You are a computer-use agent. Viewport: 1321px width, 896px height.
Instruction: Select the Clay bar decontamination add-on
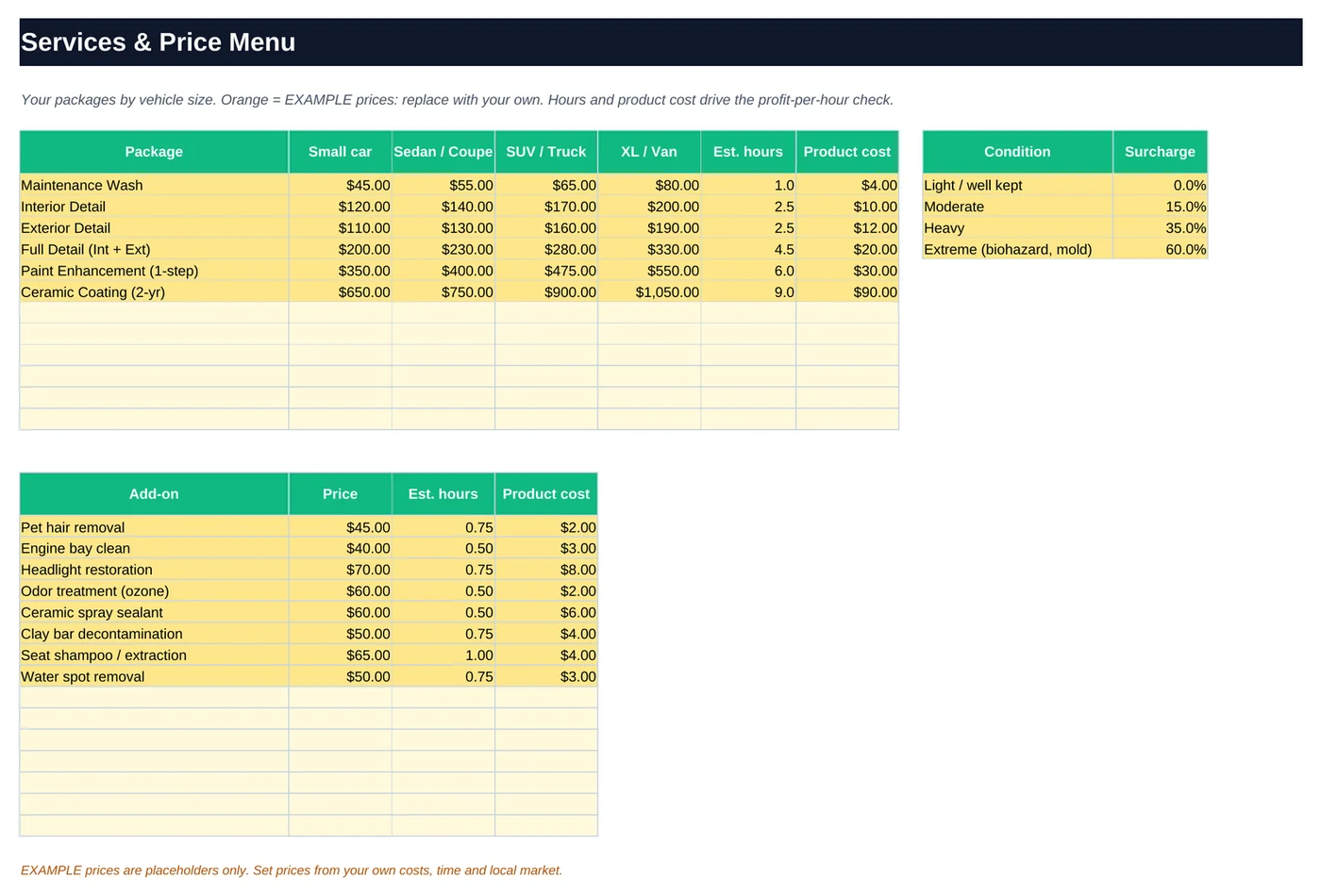click(154, 634)
